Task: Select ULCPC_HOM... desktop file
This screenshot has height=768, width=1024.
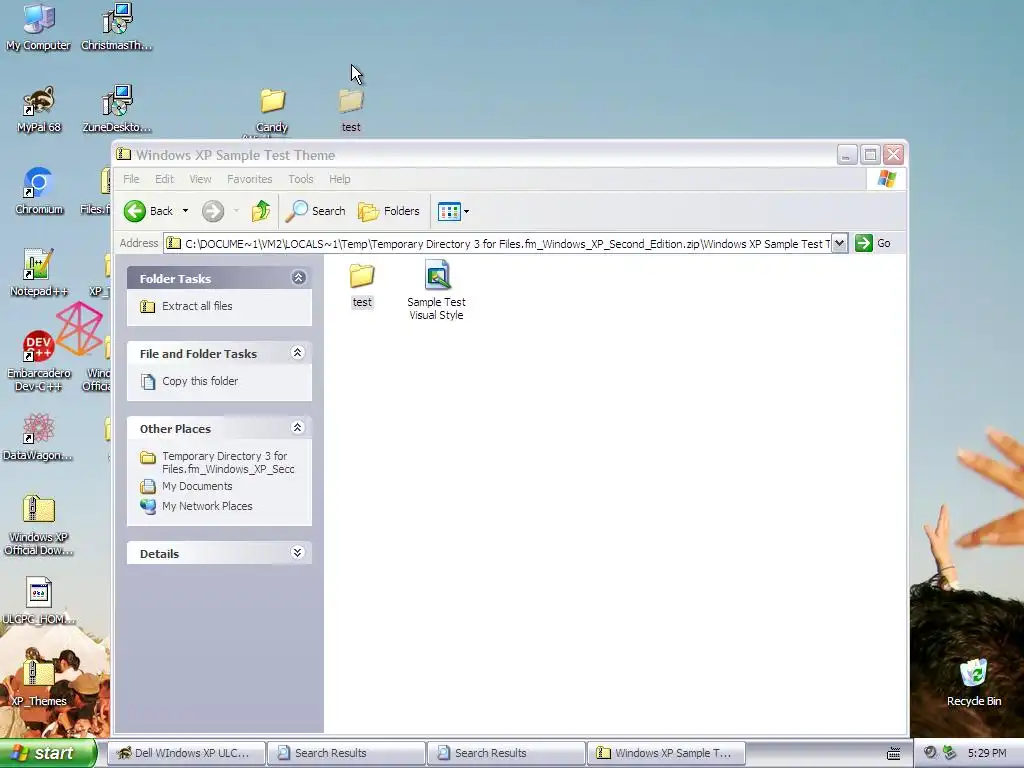Action: 39,602
